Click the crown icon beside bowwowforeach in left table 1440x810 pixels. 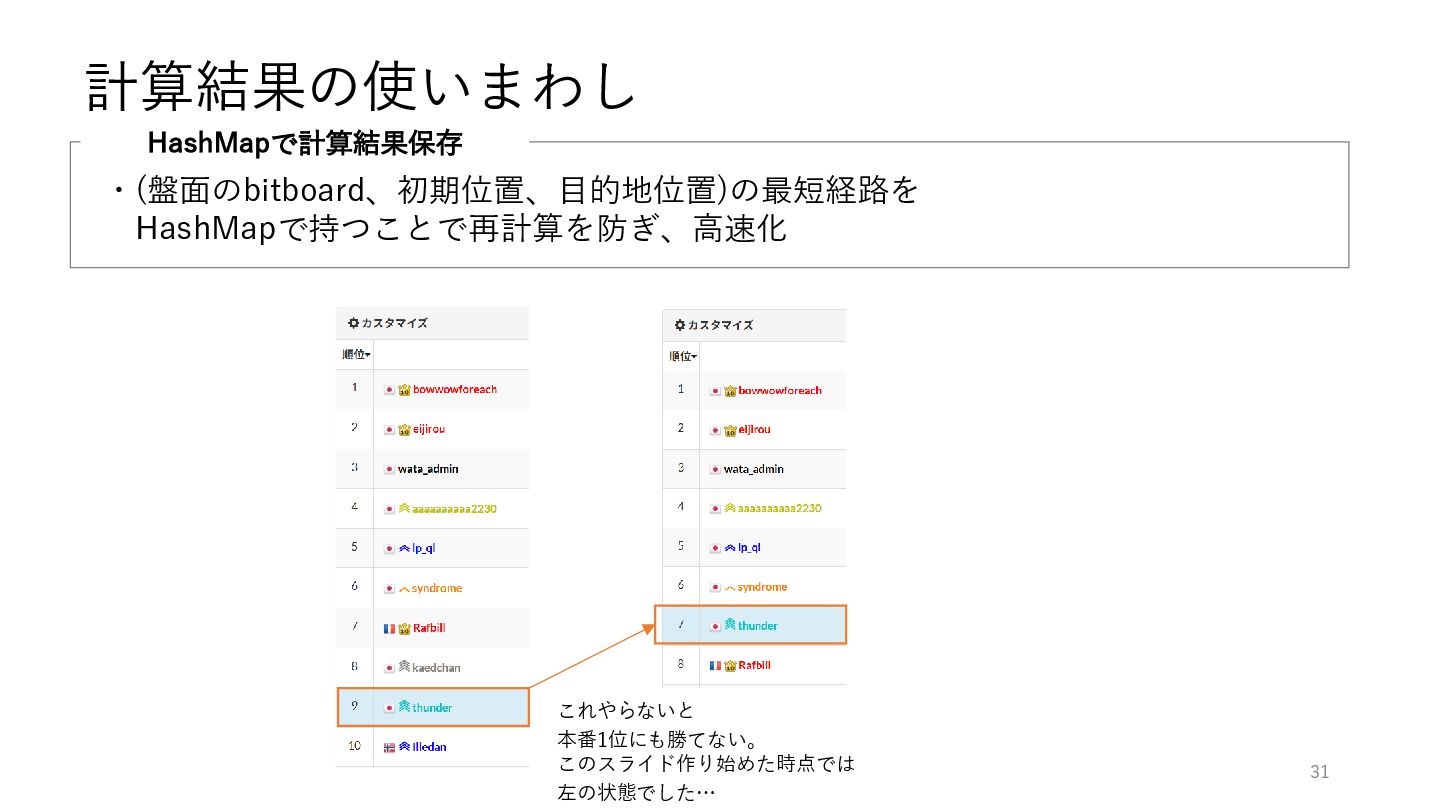pyautogui.click(x=404, y=389)
